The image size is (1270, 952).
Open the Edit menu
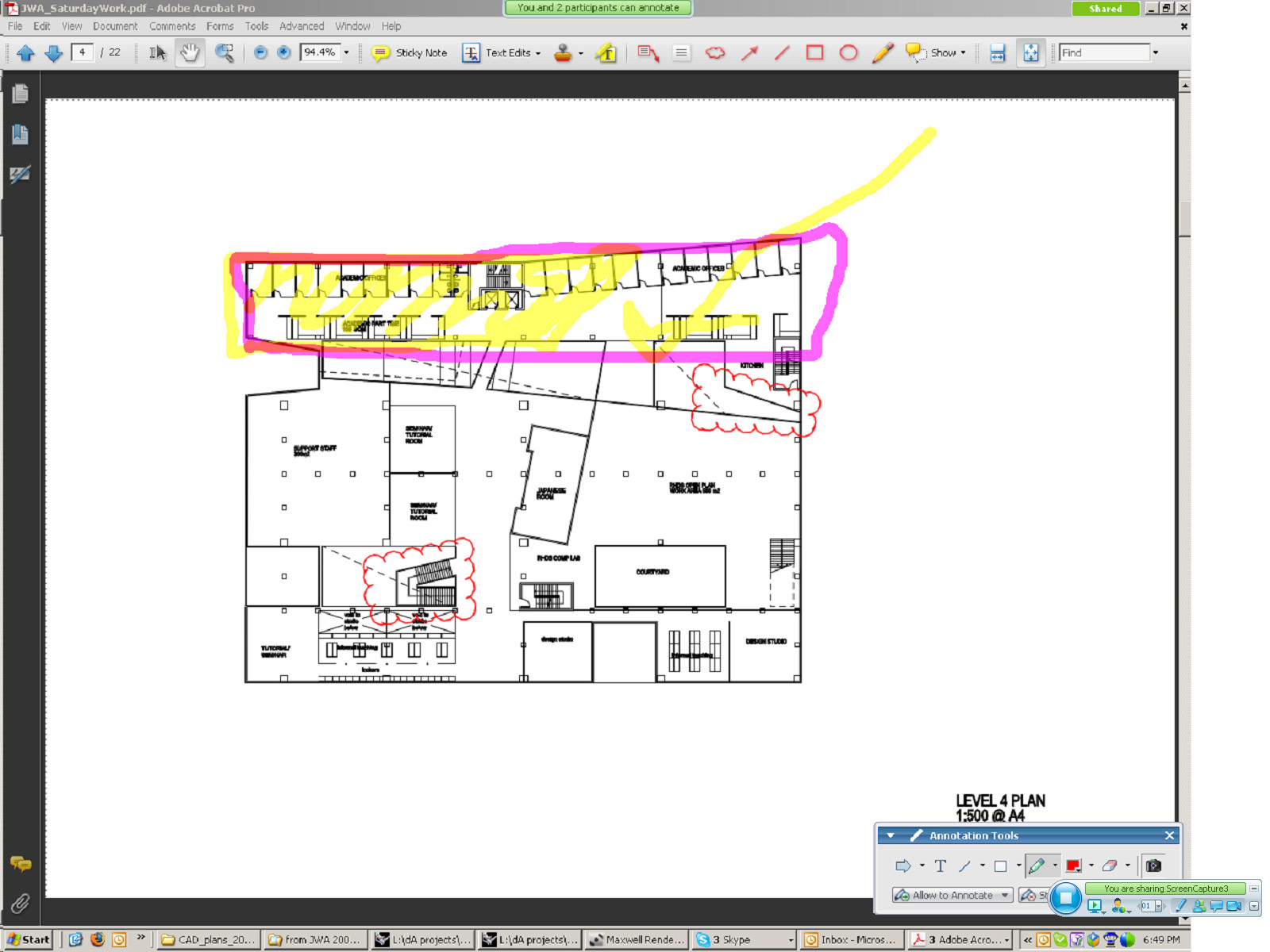click(x=42, y=26)
